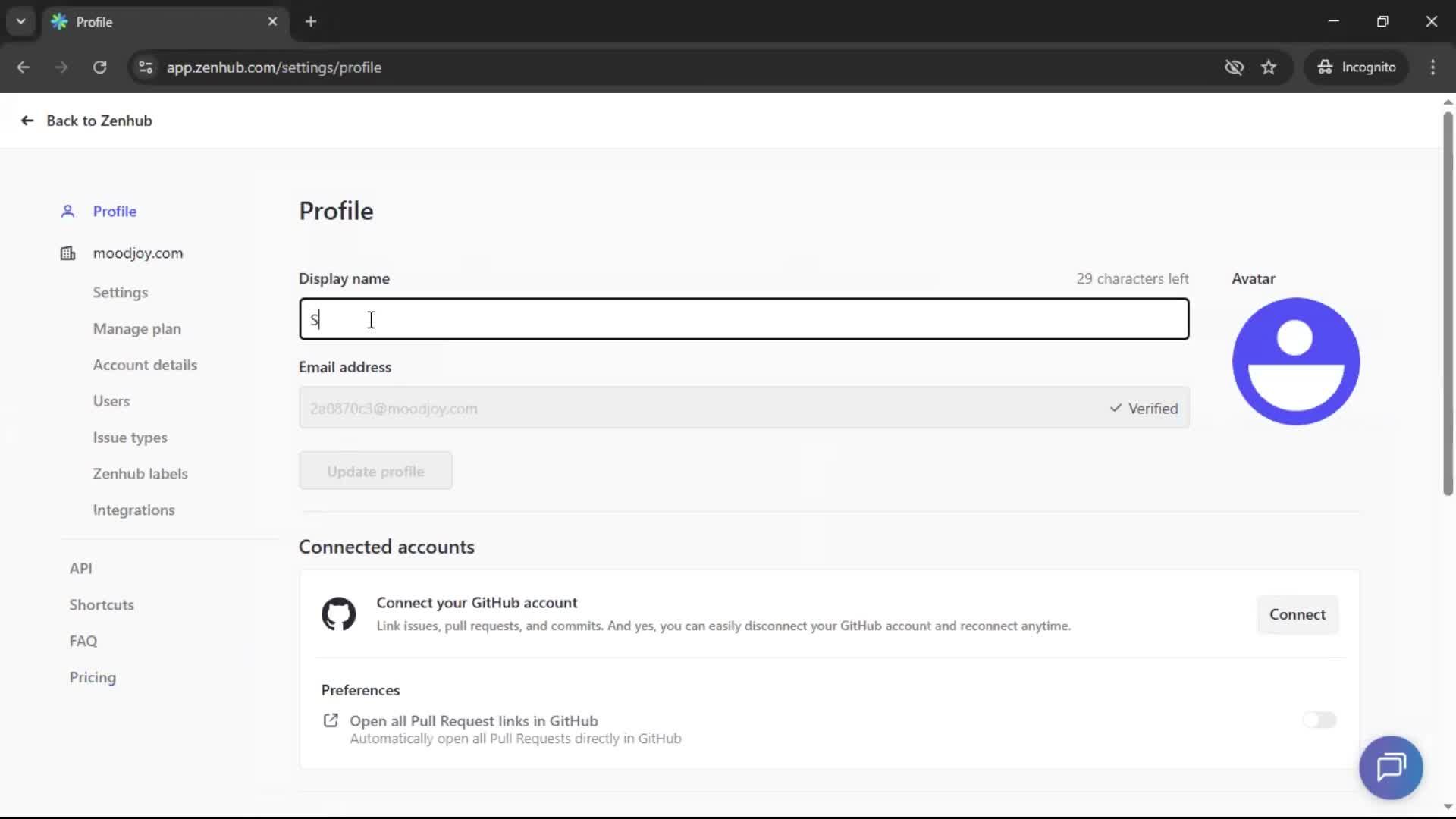
Task: Click the purple avatar image
Action: tap(1296, 362)
